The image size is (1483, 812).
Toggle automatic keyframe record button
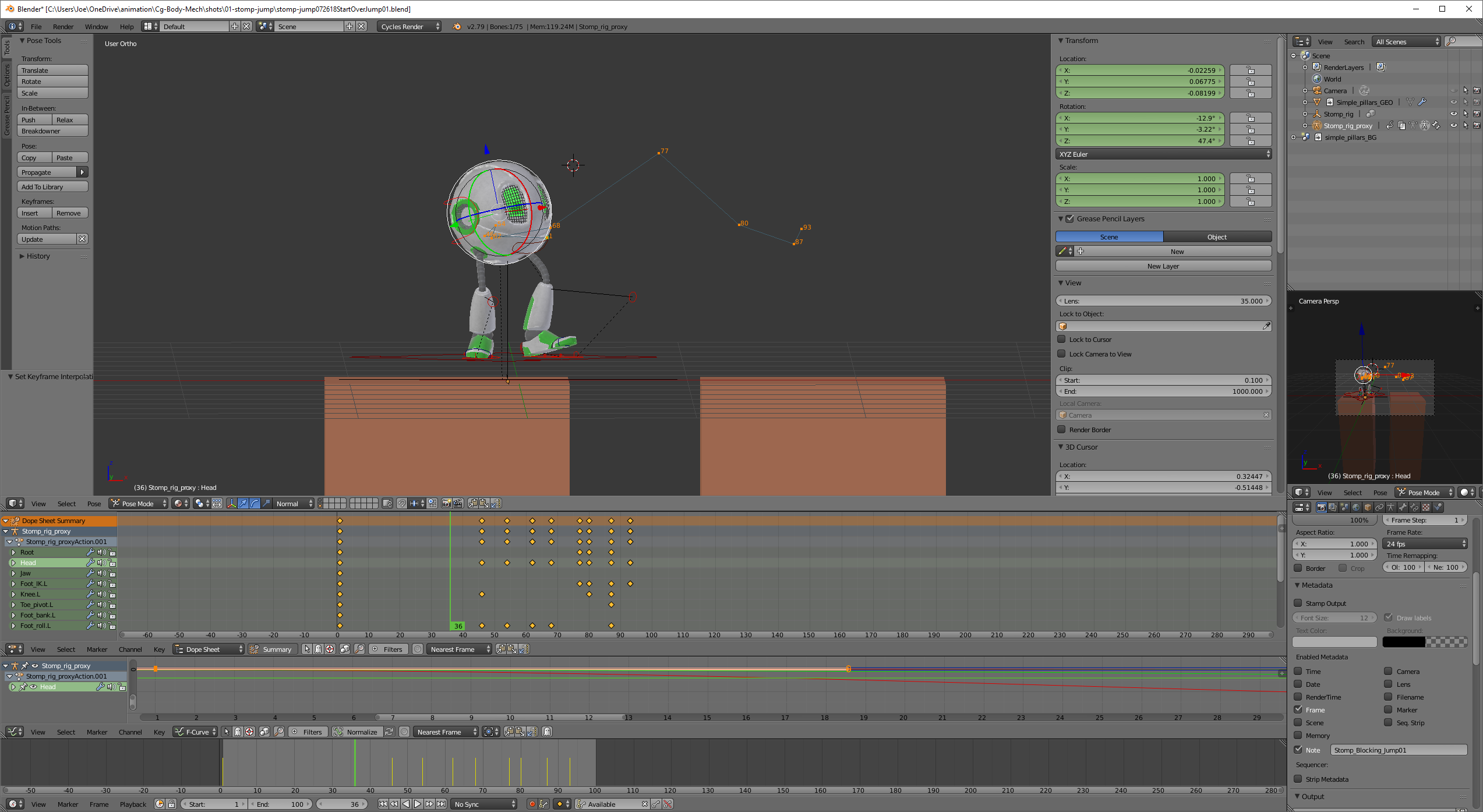pos(532,804)
